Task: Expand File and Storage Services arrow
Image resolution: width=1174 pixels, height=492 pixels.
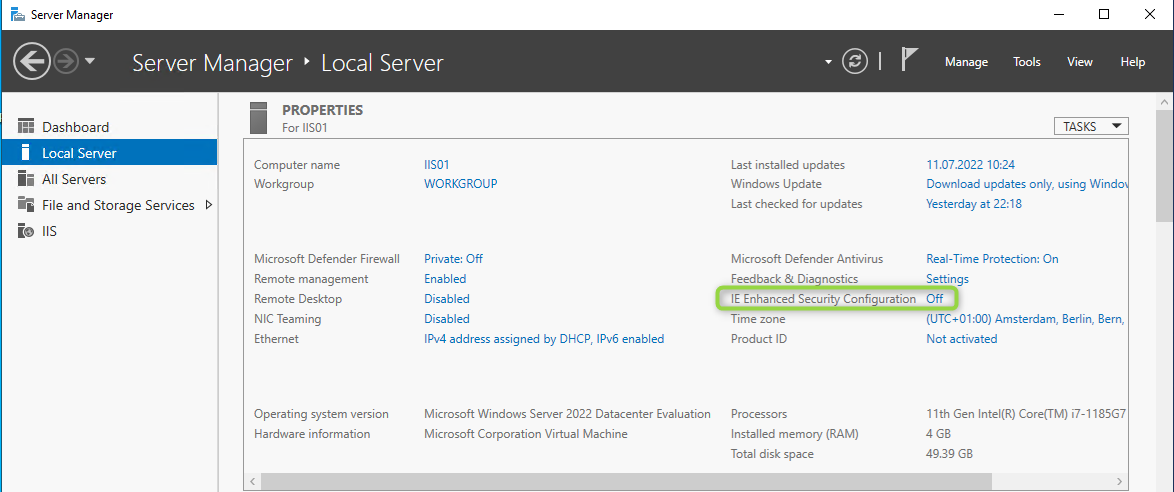Action: click(208, 205)
